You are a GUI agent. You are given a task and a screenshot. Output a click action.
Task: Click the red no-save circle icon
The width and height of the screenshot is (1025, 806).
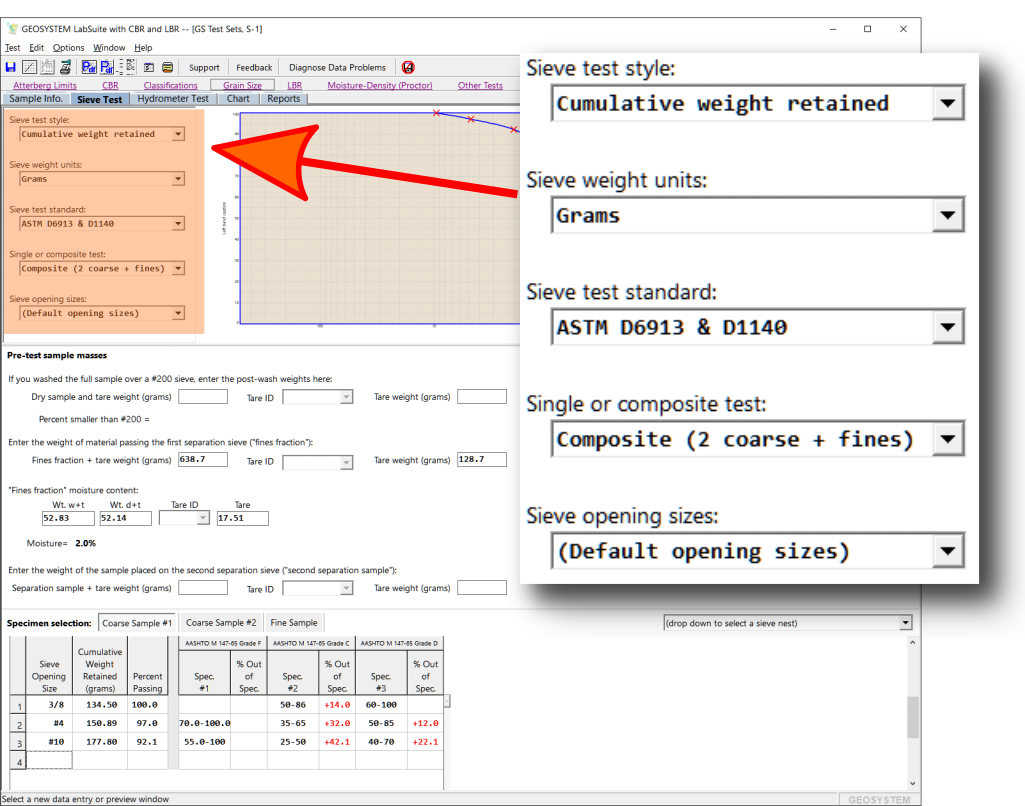point(408,67)
